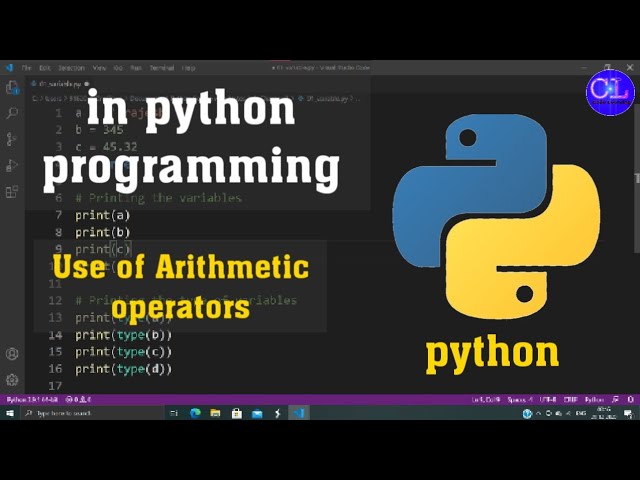Open Task View on the taskbar
640x480 pixels.
click(174, 413)
